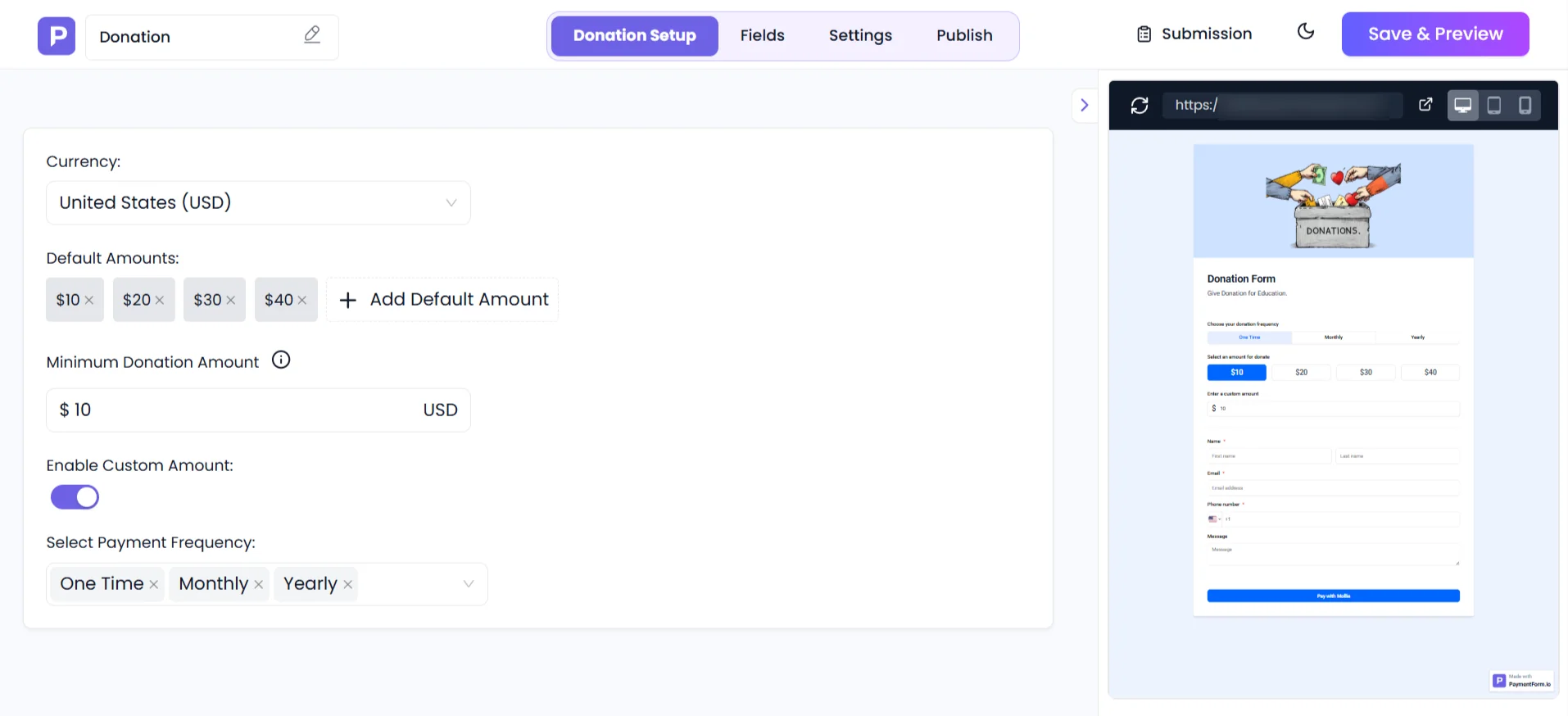
Task: Remove the $40 default amount
Action: click(x=302, y=300)
